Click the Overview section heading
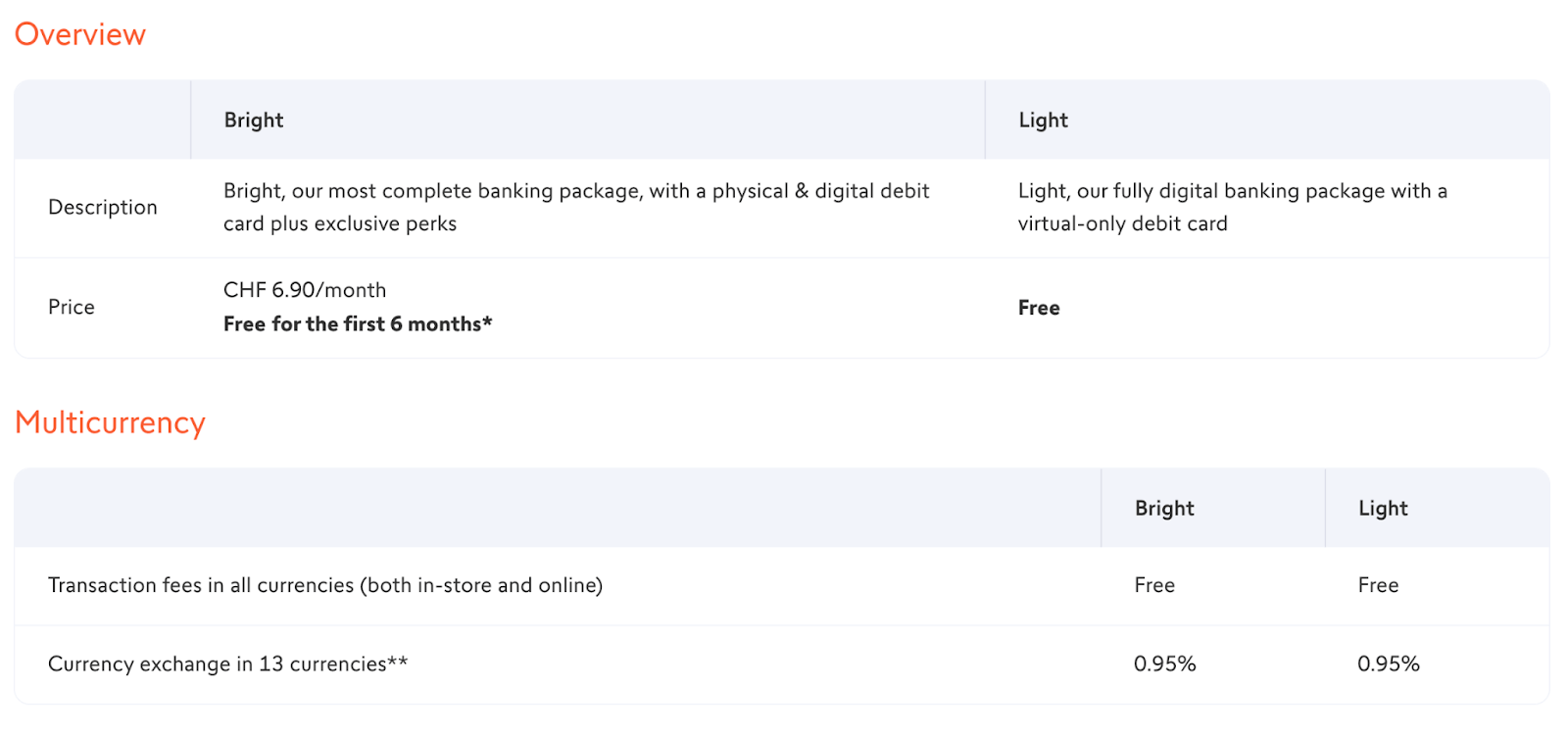This screenshot has height=737, width=1568. click(80, 34)
